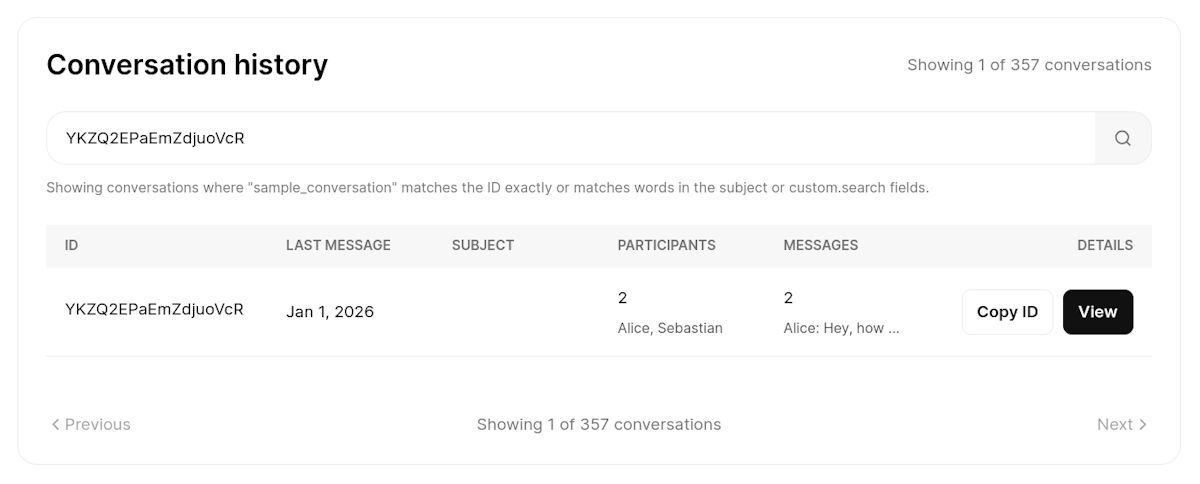Click the left chevron beside Previous
Viewport: 1200px width, 484px height.
click(56, 424)
